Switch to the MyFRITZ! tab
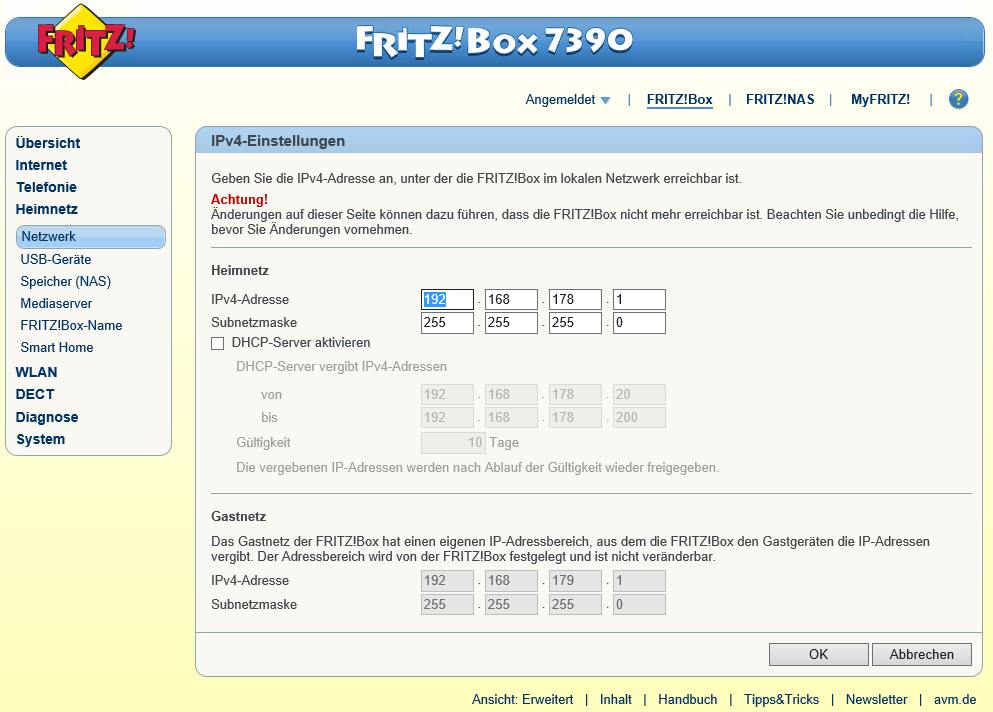 (x=880, y=100)
